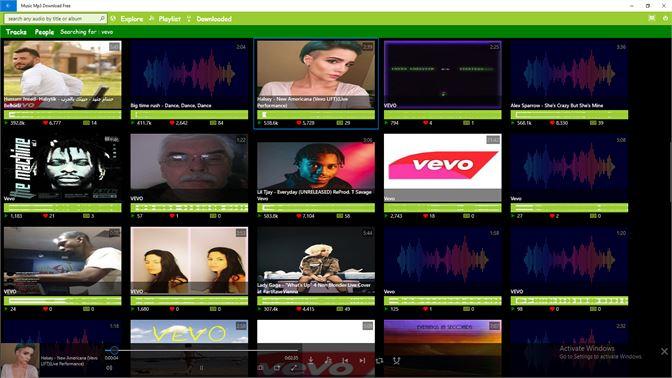Click the heart icon with 7,104 likes

[298, 216]
